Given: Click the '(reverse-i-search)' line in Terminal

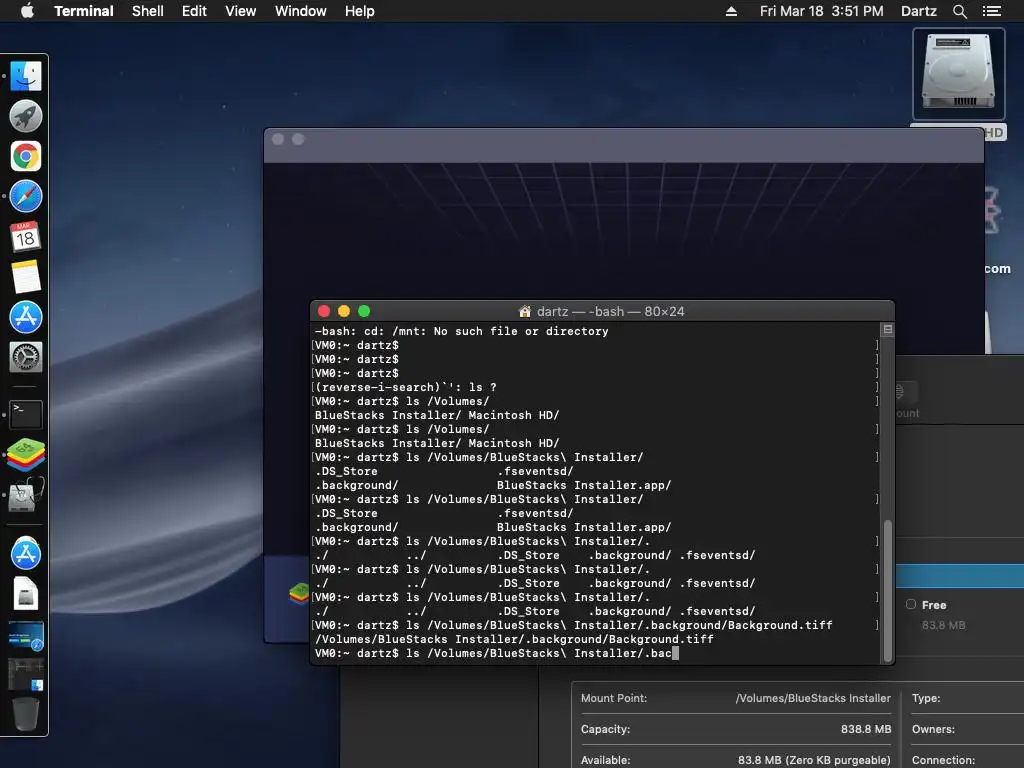Looking at the screenshot, I should coord(406,387).
